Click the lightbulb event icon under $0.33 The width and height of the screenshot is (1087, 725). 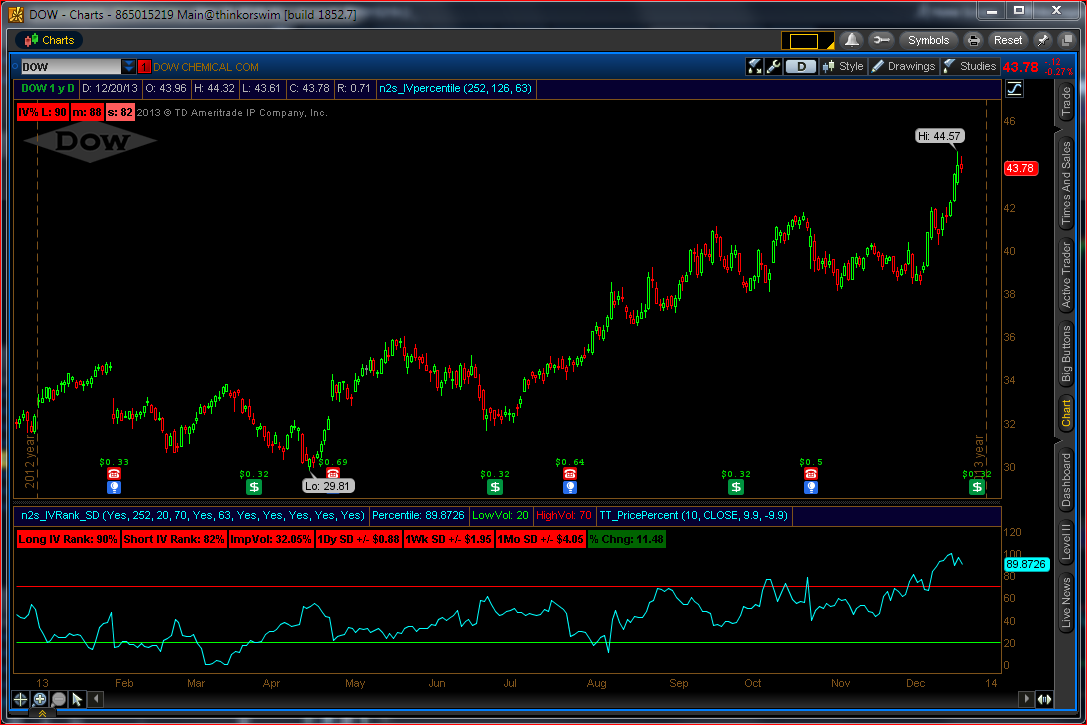pyautogui.click(x=114, y=487)
